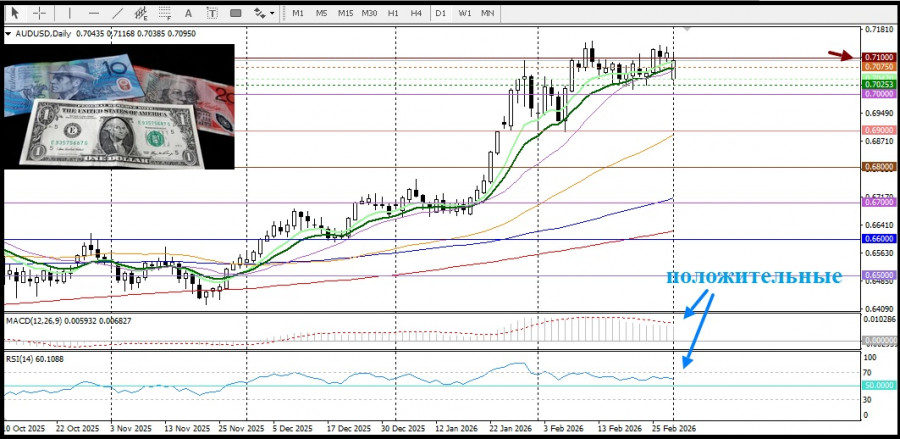This screenshot has width=900, height=439.
Task: Select the Horizontal Line drawing tool
Action: click(94, 13)
